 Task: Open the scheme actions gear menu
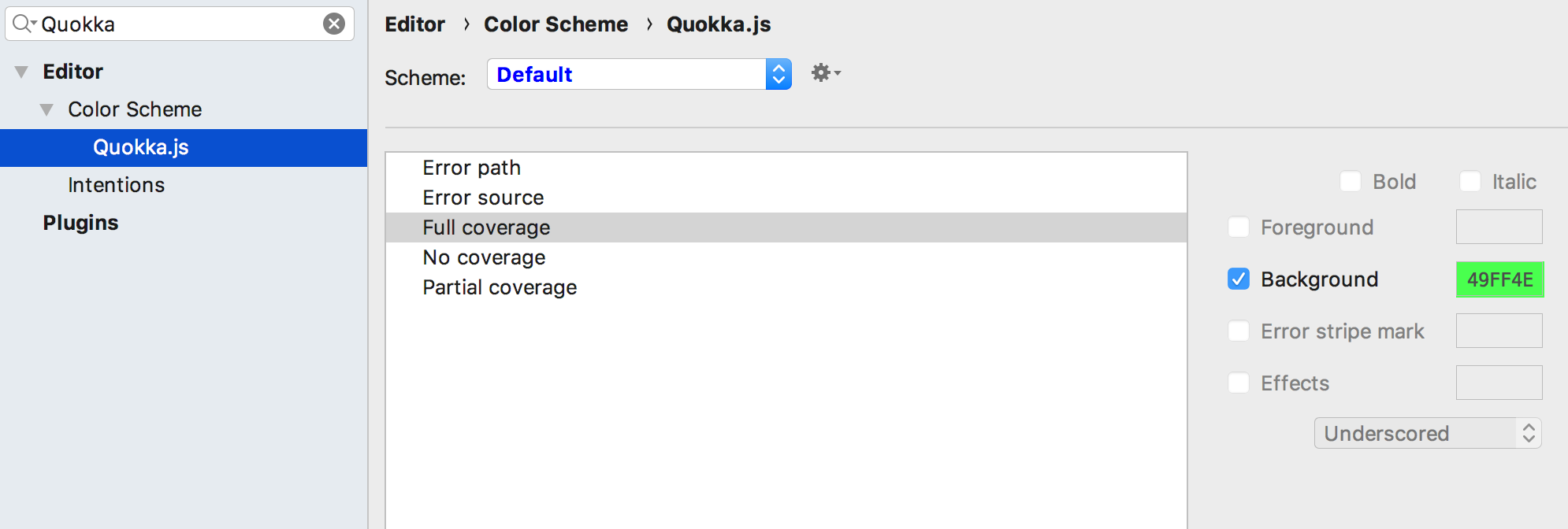822,73
